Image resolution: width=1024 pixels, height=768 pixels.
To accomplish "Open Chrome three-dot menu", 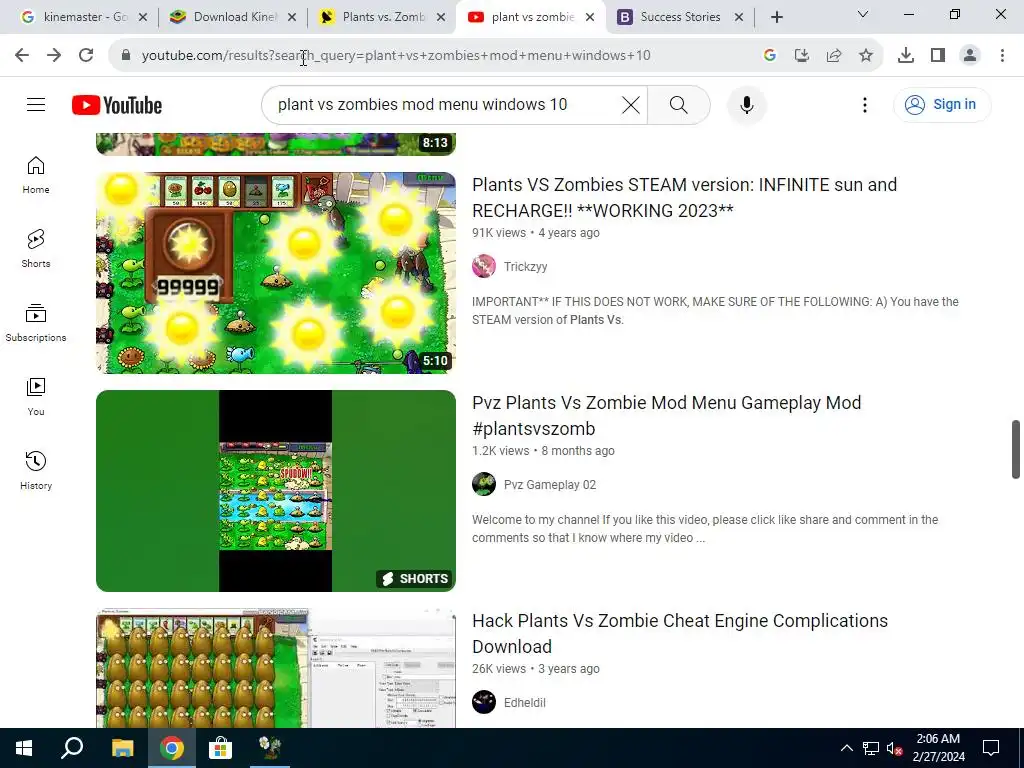I will tap(1002, 56).
